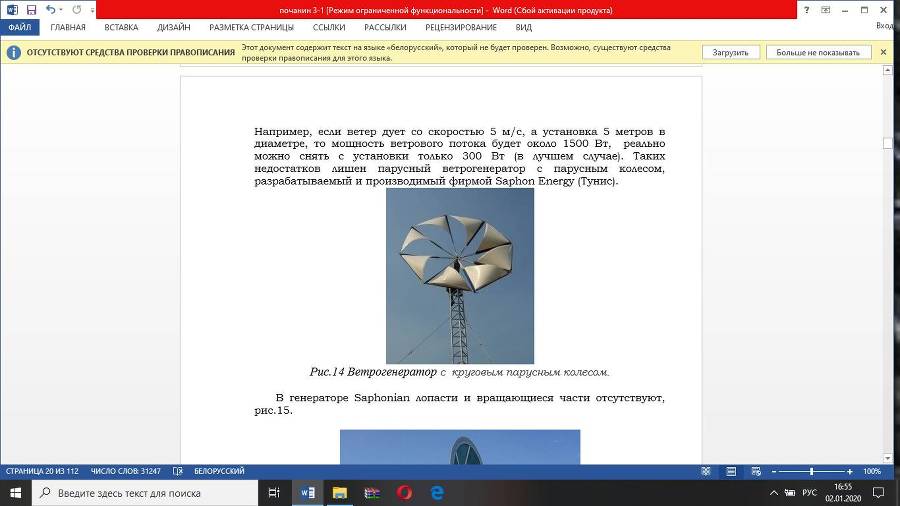Open the ДИЗАЙН ribbon tab
The image size is (900, 506).
point(173,27)
